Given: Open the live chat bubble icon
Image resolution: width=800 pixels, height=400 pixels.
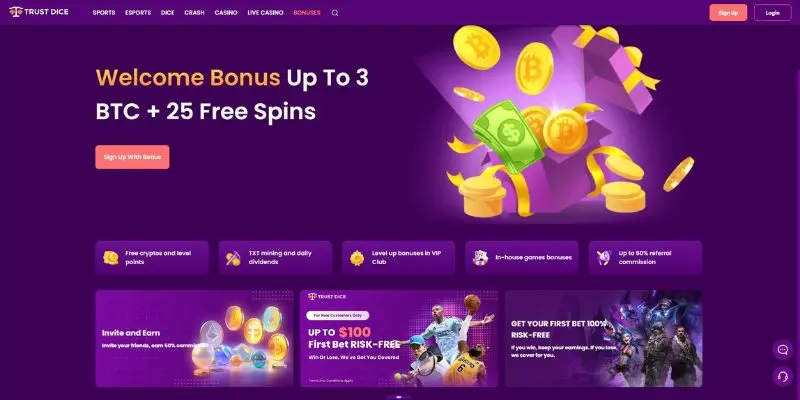Looking at the screenshot, I should [x=783, y=350].
